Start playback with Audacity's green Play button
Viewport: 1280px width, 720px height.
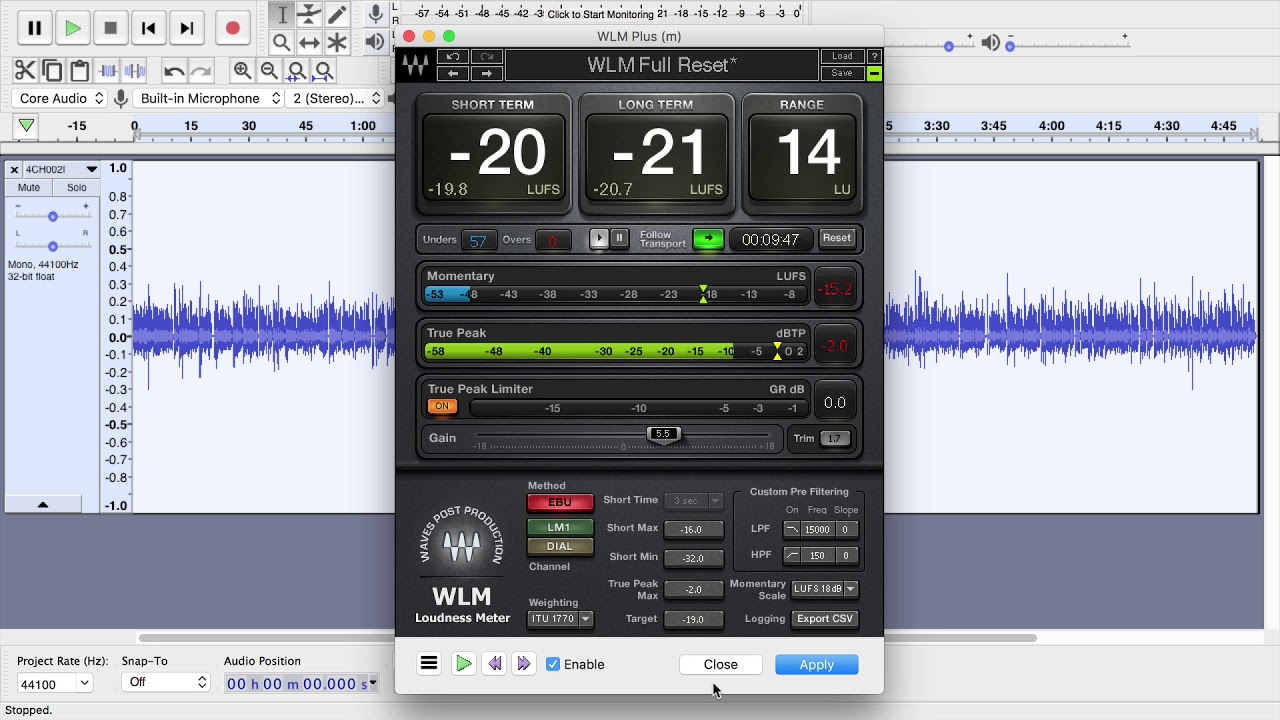(x=72, y=29)
